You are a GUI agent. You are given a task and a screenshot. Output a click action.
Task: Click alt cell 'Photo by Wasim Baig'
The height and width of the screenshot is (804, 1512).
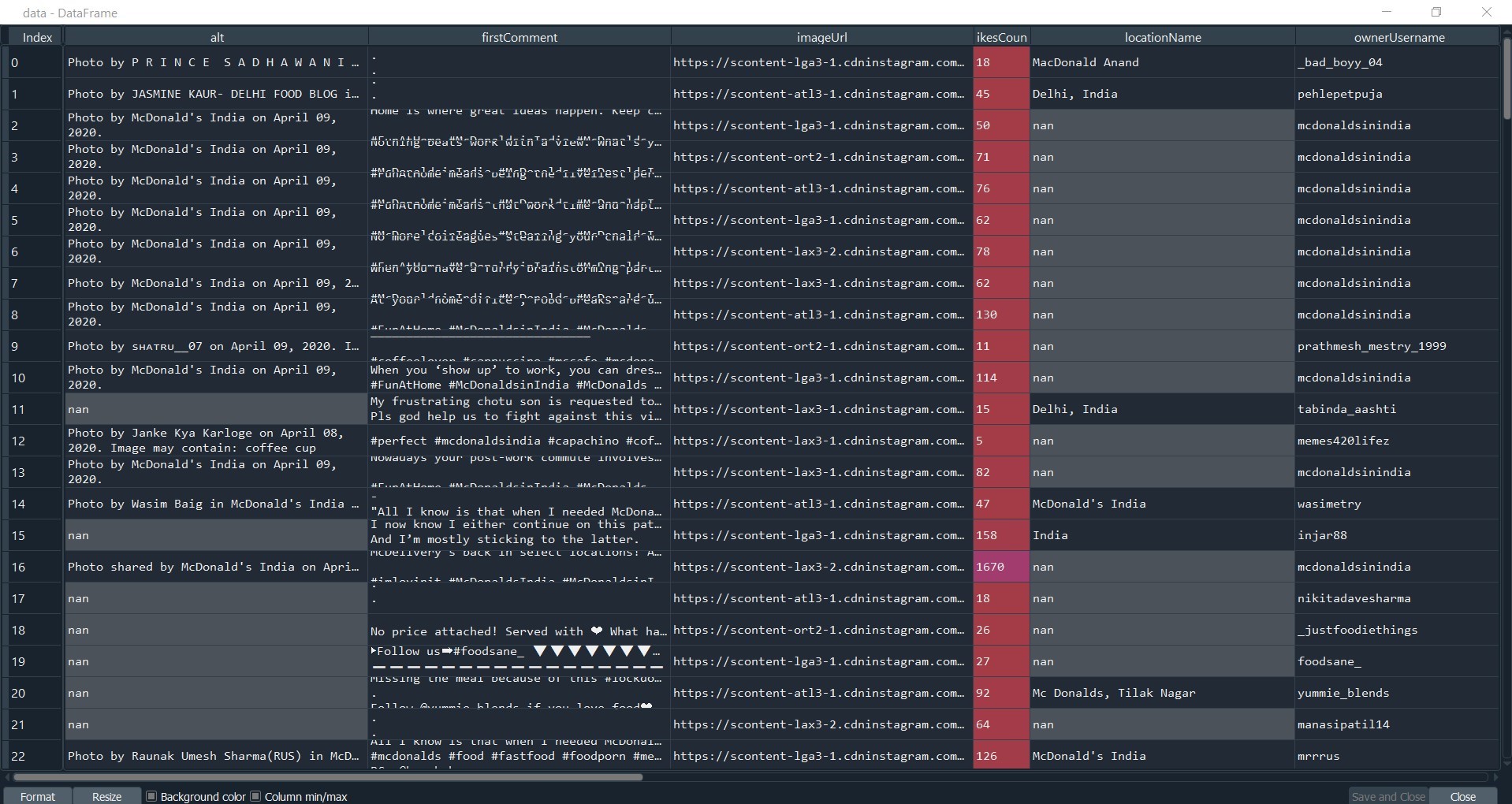(x=217, y=504)
